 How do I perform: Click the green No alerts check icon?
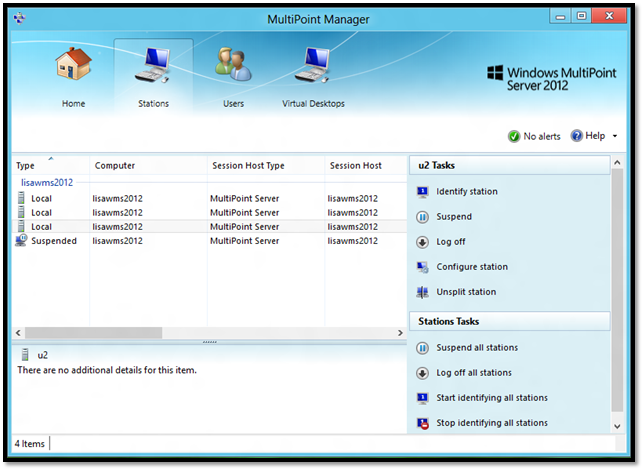point(513,136)
